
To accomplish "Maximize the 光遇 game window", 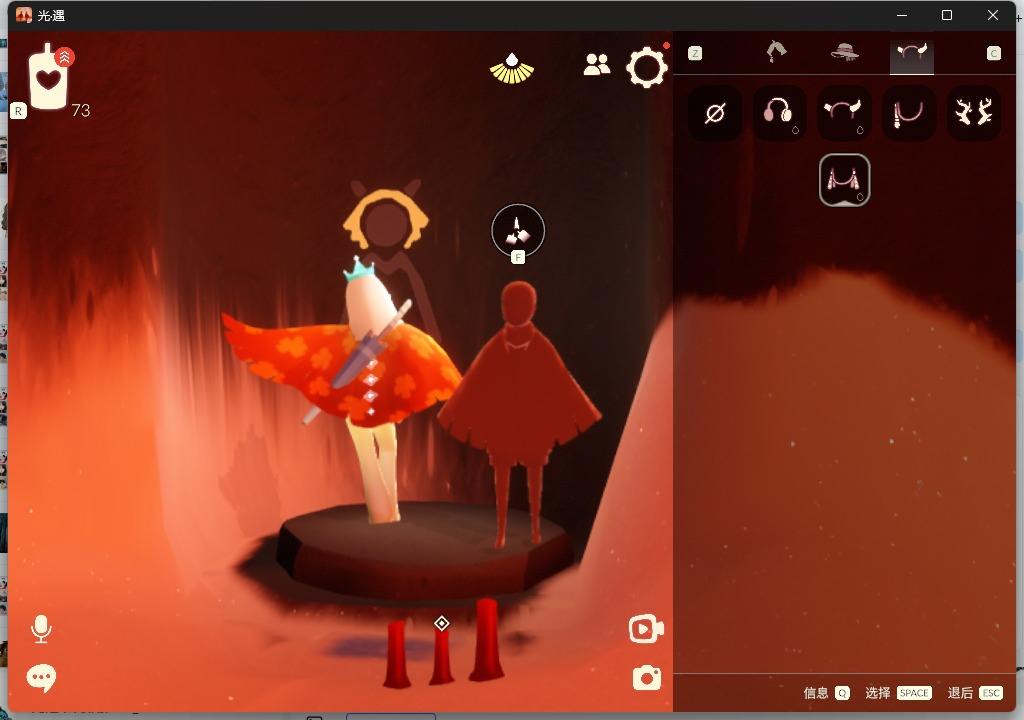I will [x=947, y=15].
